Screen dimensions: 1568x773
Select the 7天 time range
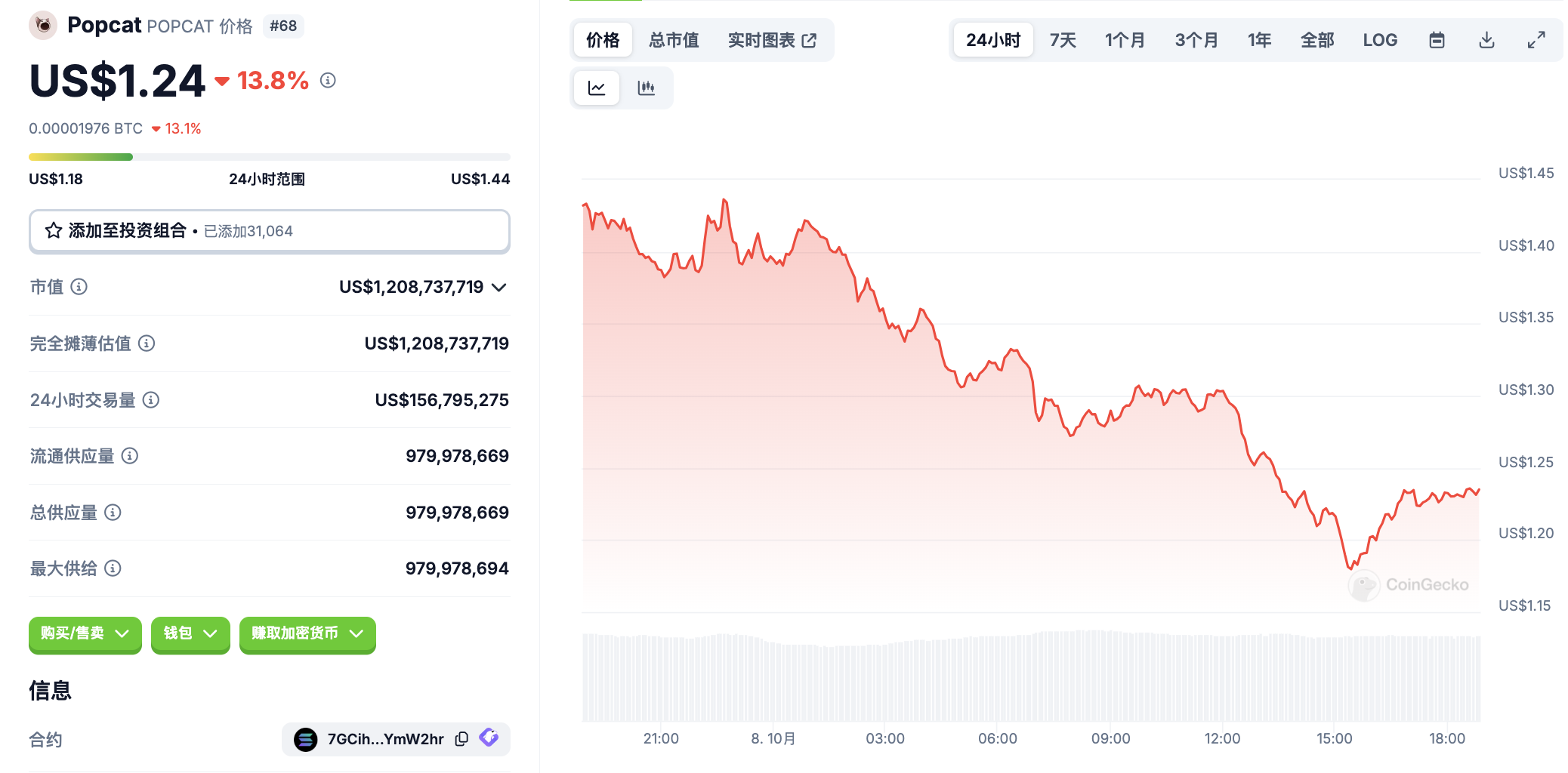click(1063, 40)
